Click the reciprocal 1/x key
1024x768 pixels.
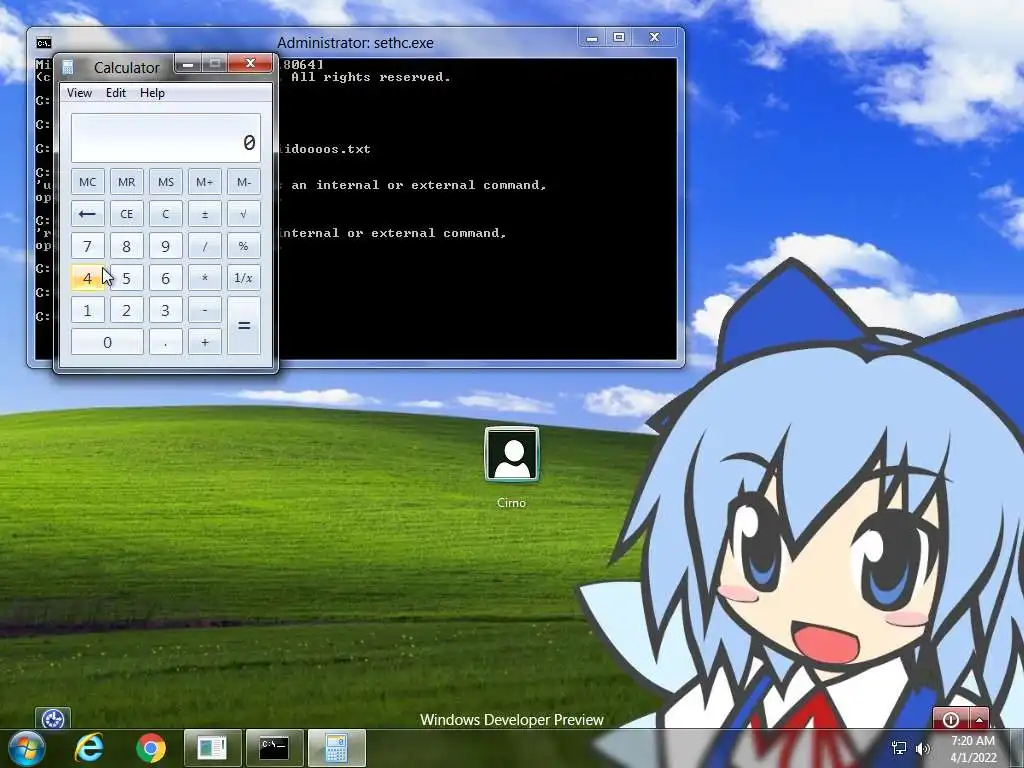pos(244,278)
